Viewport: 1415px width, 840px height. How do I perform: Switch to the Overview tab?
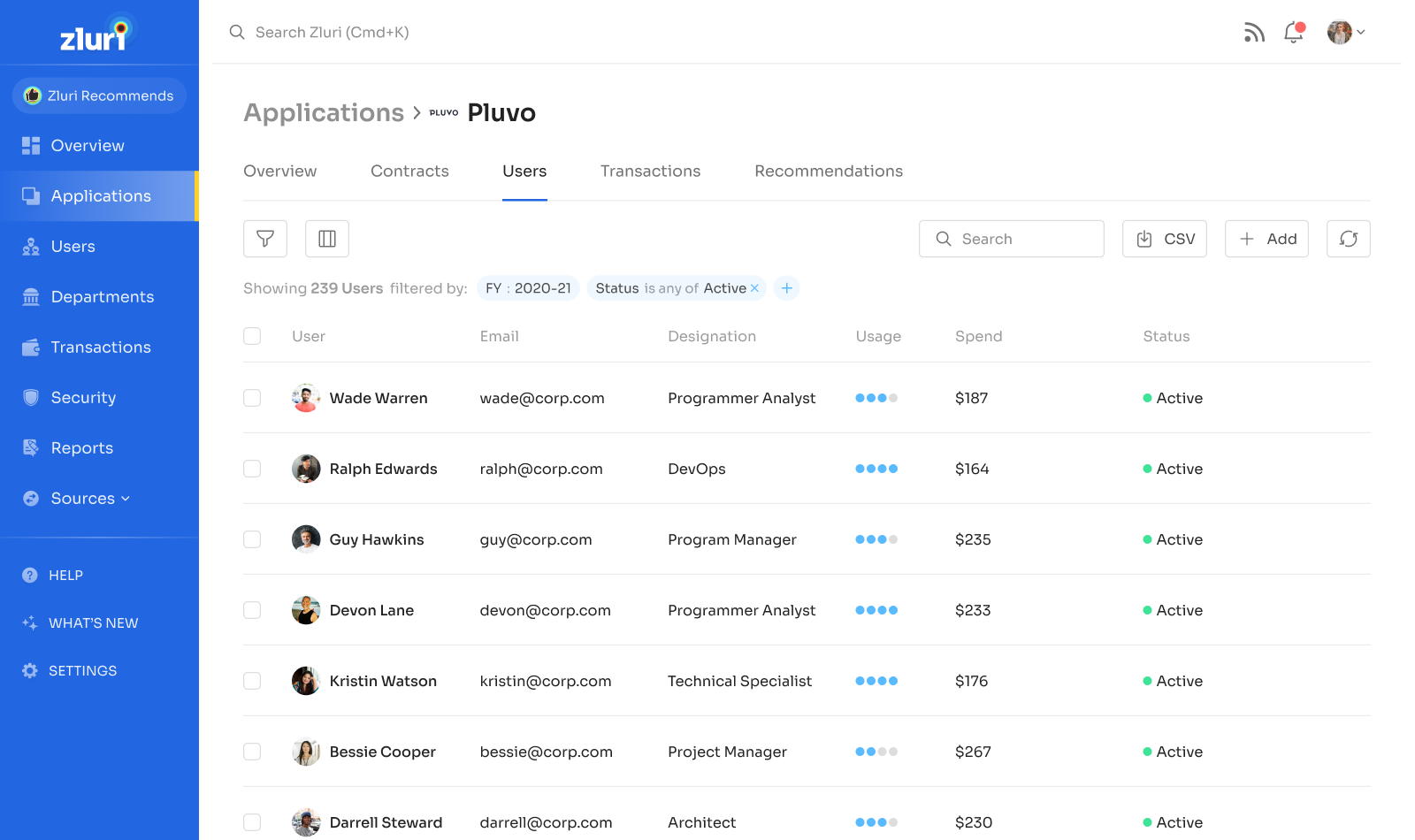point(280,172)
